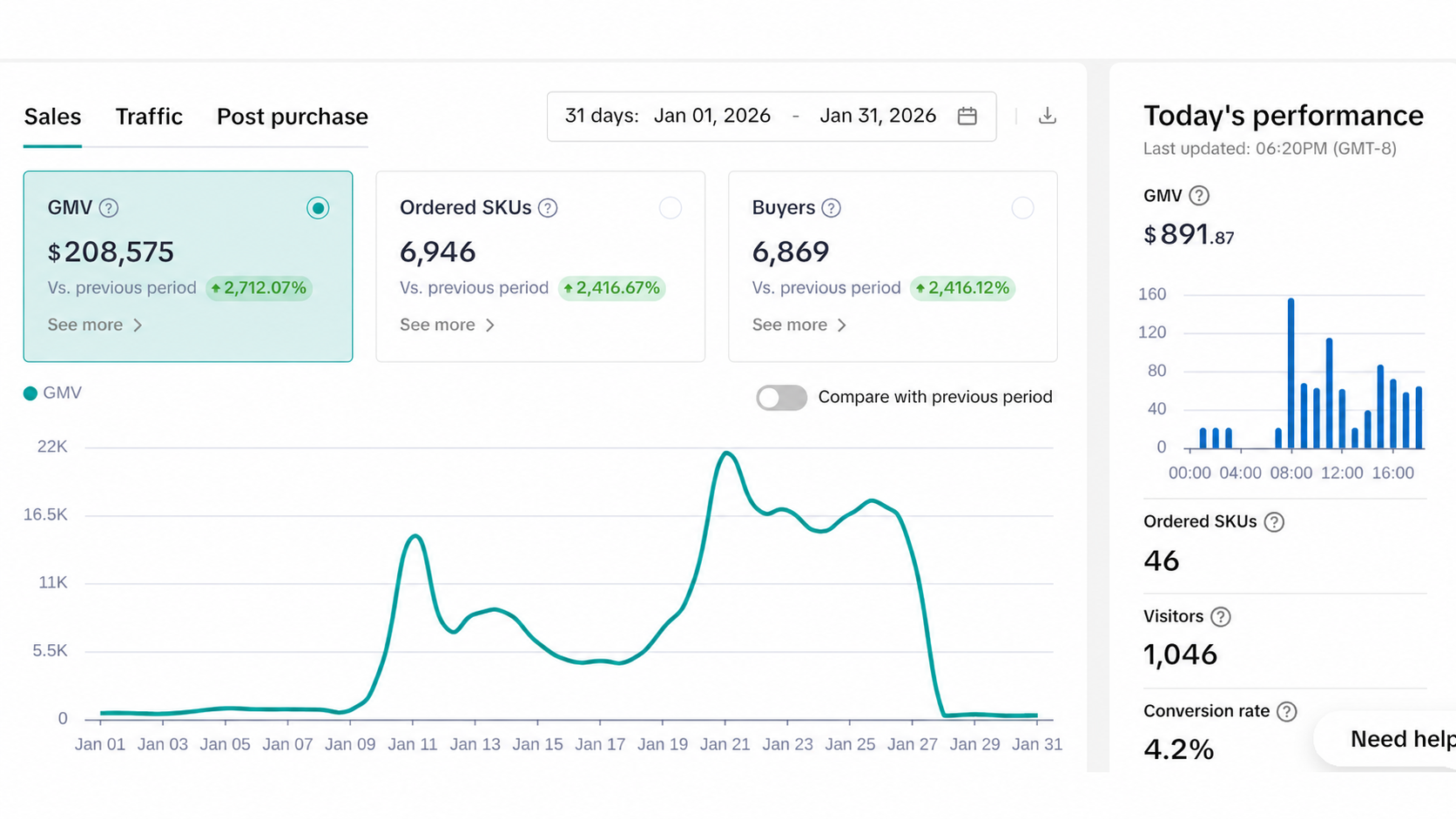Expand See more under Ordered SKUs card

(x=448, y=325)
